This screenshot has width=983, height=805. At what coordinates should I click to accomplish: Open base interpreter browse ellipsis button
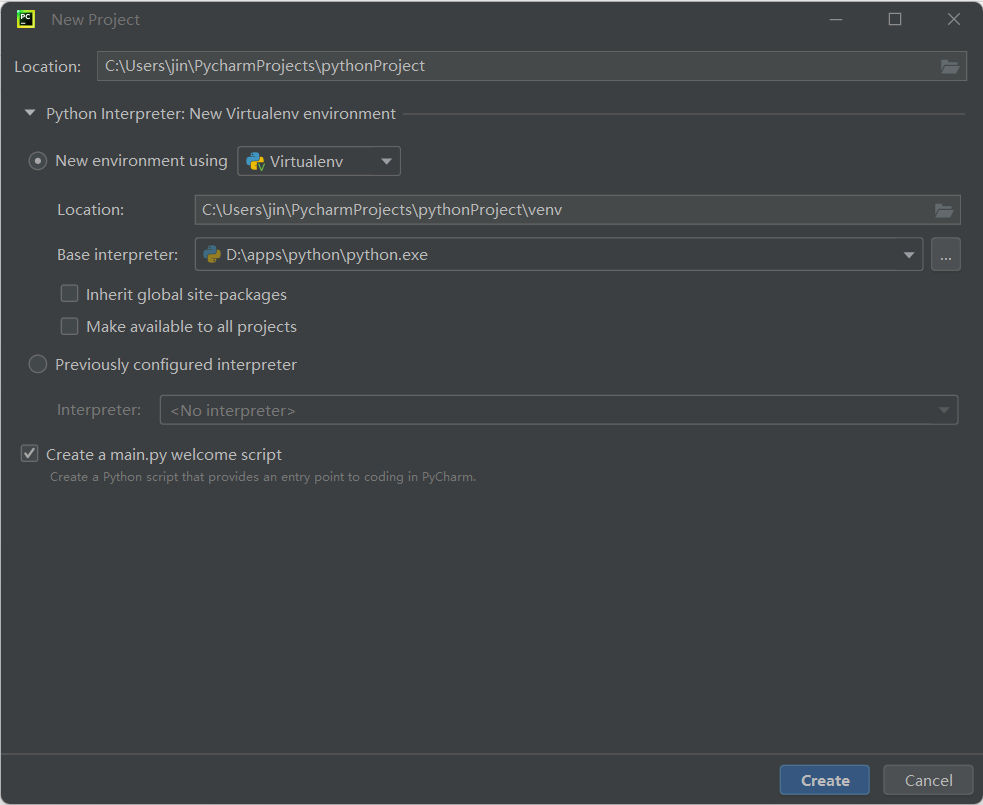coord(945,255)
